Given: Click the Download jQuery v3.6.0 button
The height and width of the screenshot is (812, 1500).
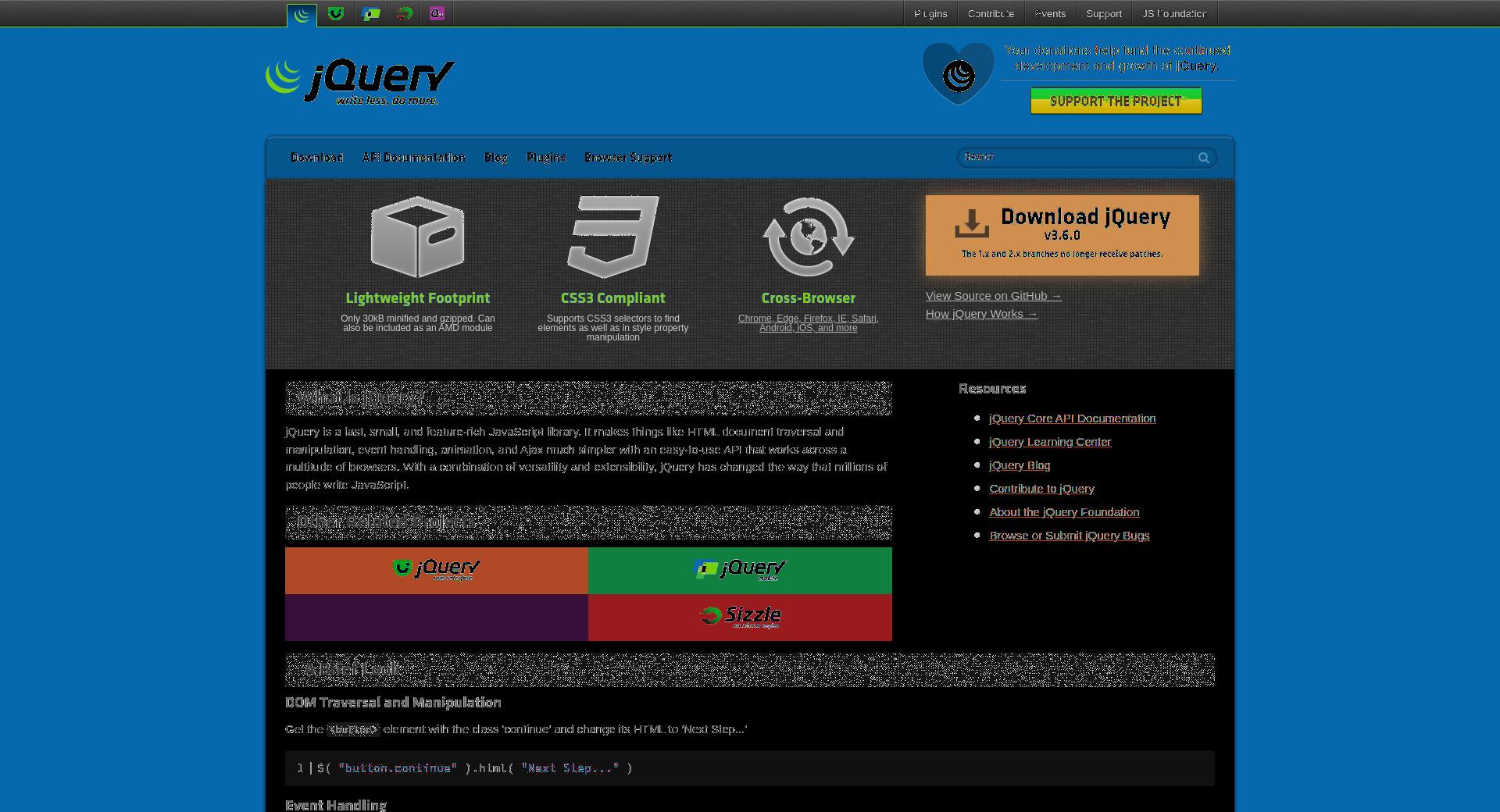Looking at the screenshot, I should tap(1062, 235).
